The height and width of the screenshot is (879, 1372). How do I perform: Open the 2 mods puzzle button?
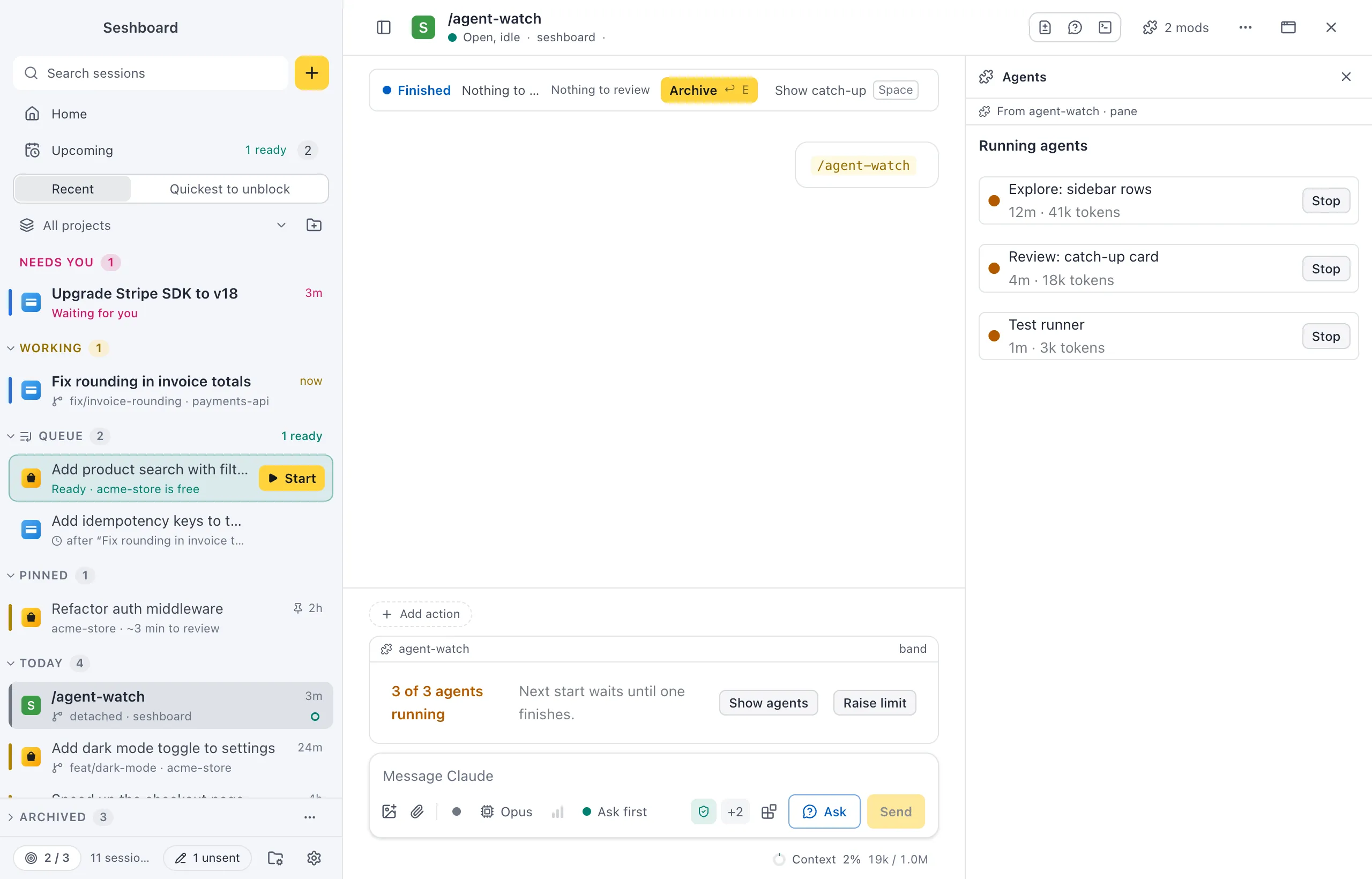[x=1176, y=27]
